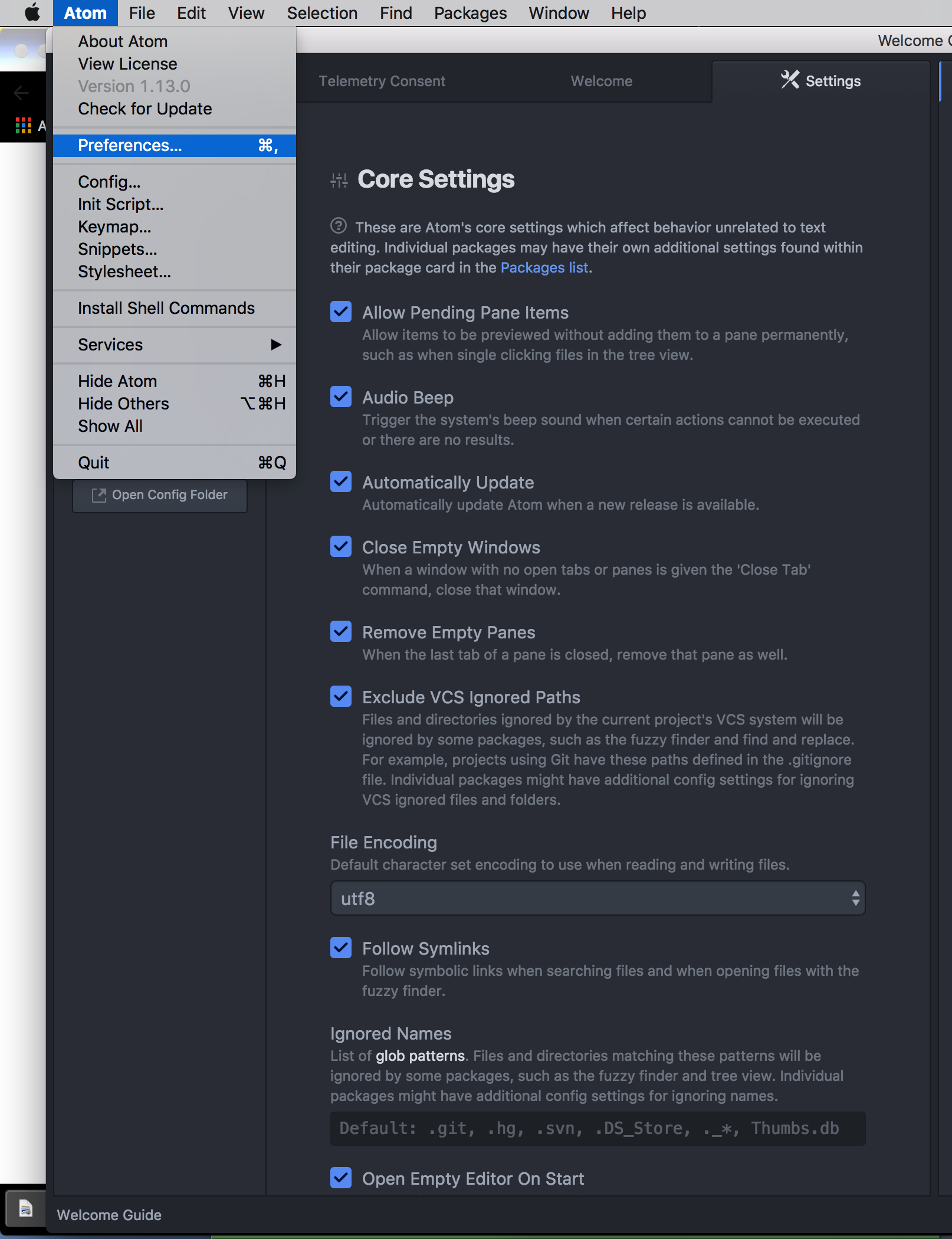The height and width of the screenshot is (1239, 952).
Task: Click the Ignored Names input field
Action: coord(598,1128)
